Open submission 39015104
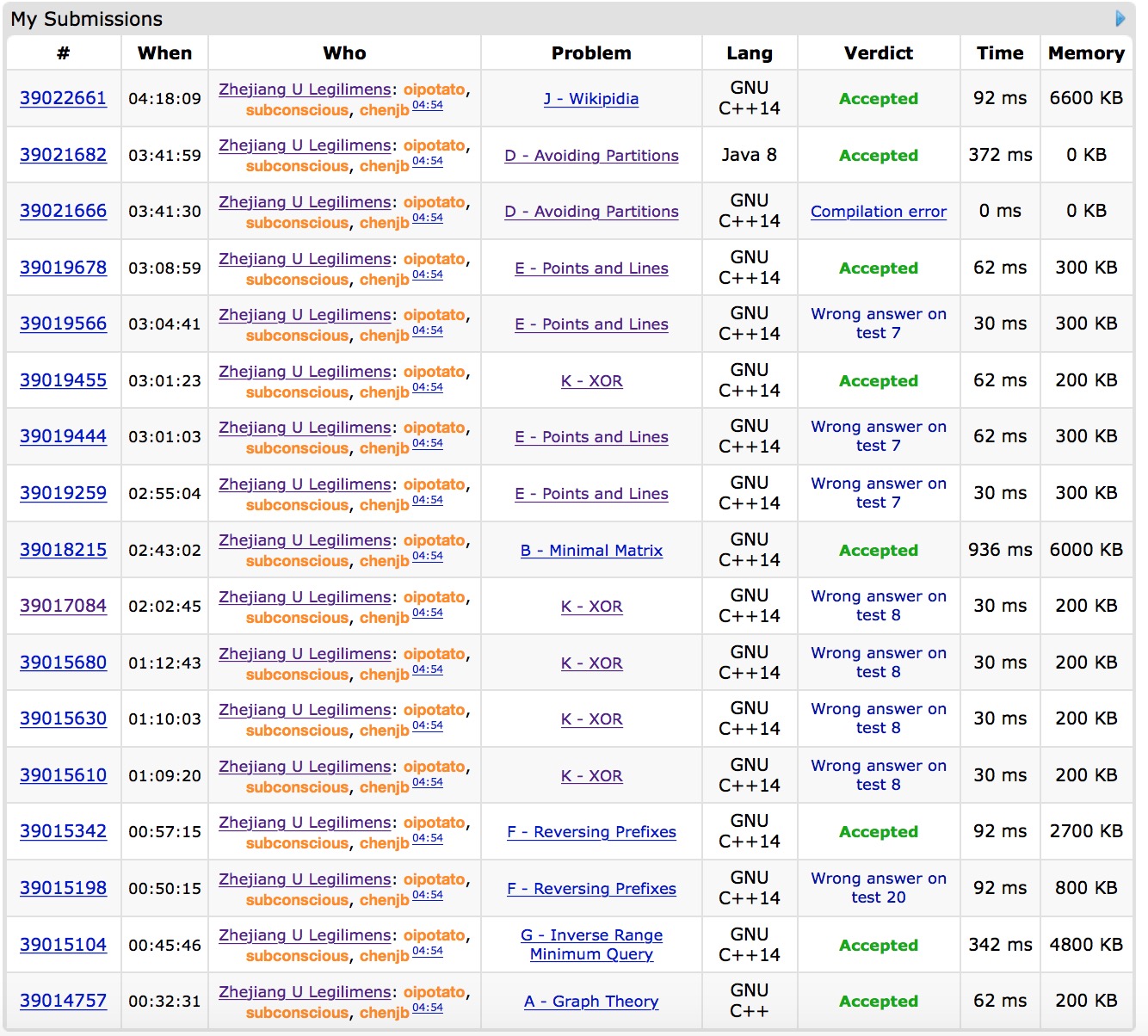This screenshot has height=1036, width=1148. [x=63, y=945]
